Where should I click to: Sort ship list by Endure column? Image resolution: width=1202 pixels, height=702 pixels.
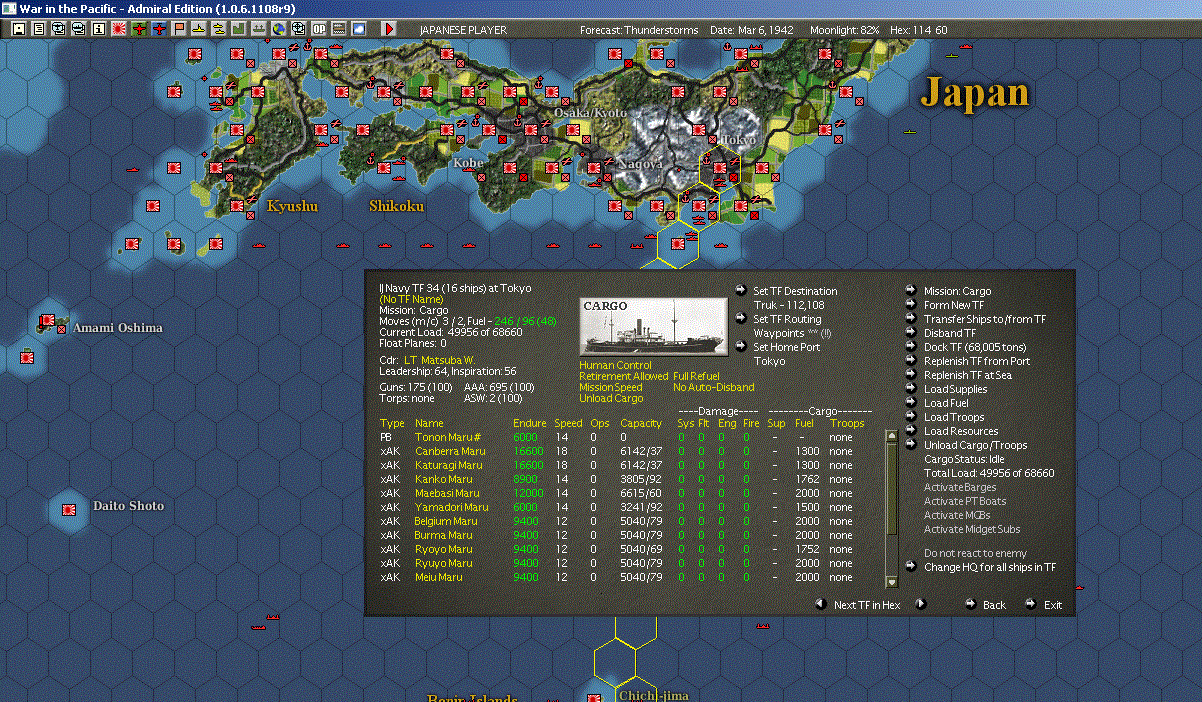[x=530, y=423]
